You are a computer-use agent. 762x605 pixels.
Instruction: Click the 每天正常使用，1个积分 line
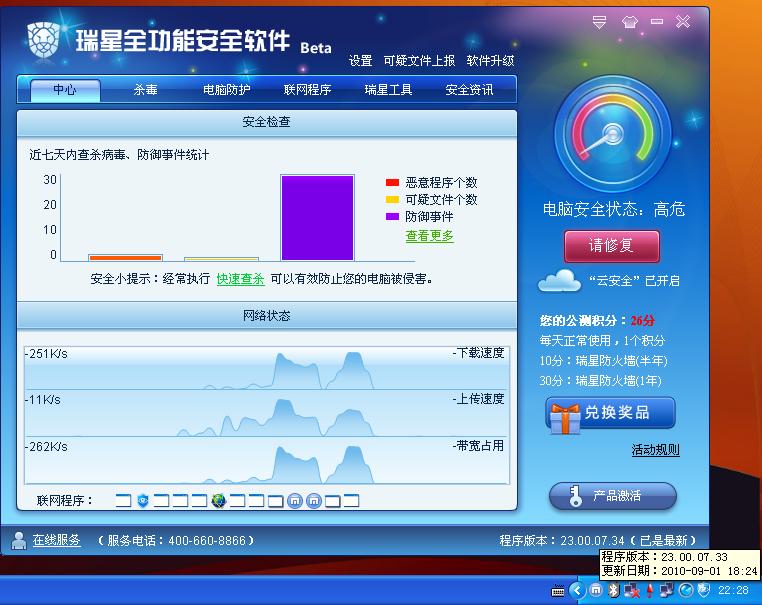click(602, 341)
